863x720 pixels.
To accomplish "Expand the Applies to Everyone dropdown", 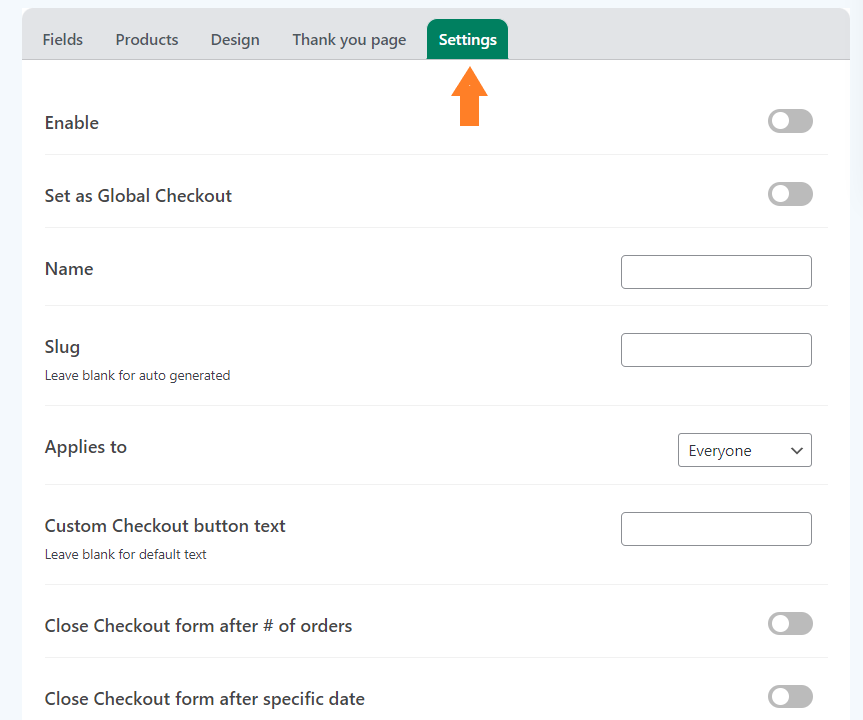I will coord(745,450).
